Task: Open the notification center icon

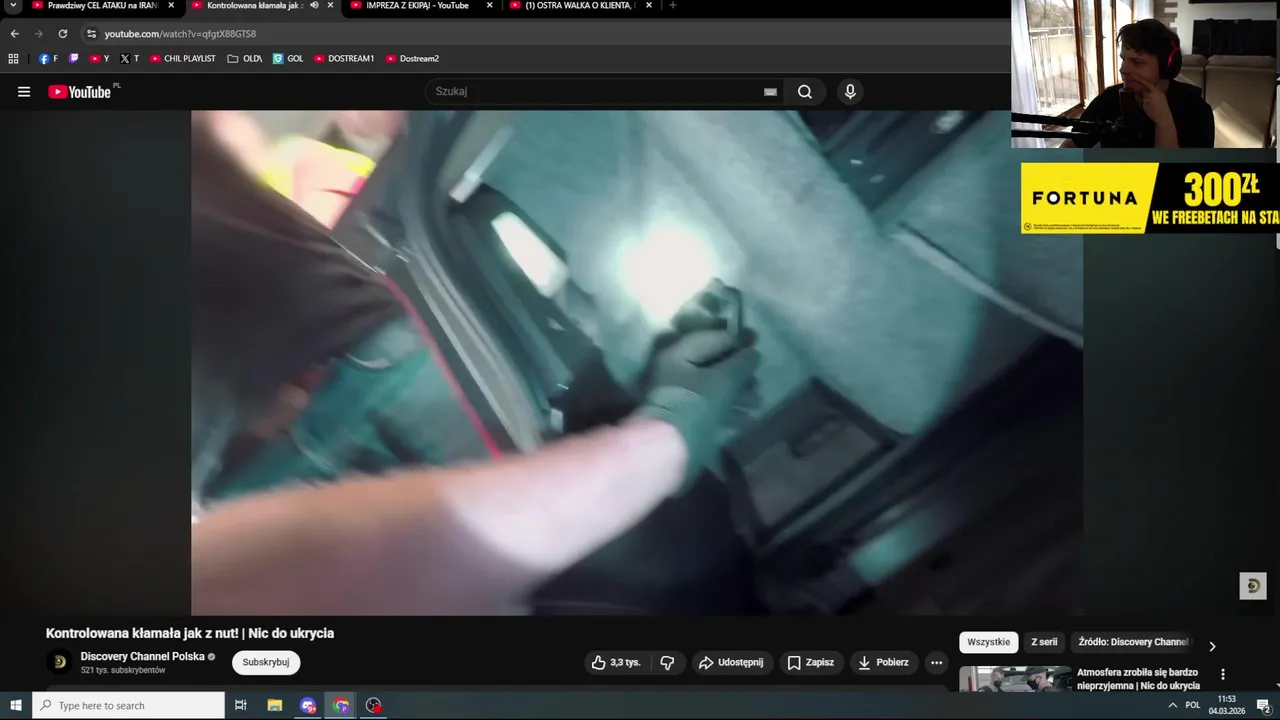Action: (x=1263, y=705)
